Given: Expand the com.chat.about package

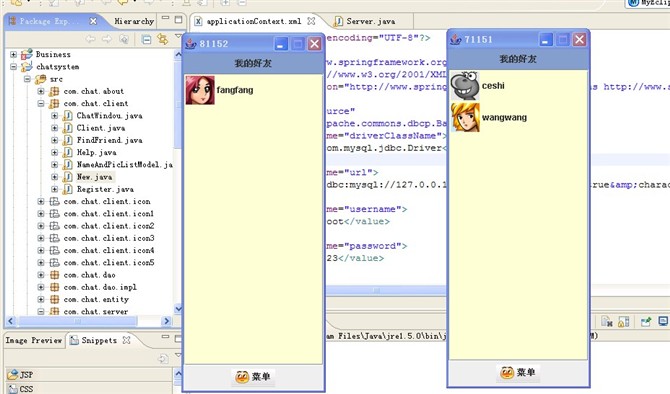Looking at the screenshot, I should [41, 91].
